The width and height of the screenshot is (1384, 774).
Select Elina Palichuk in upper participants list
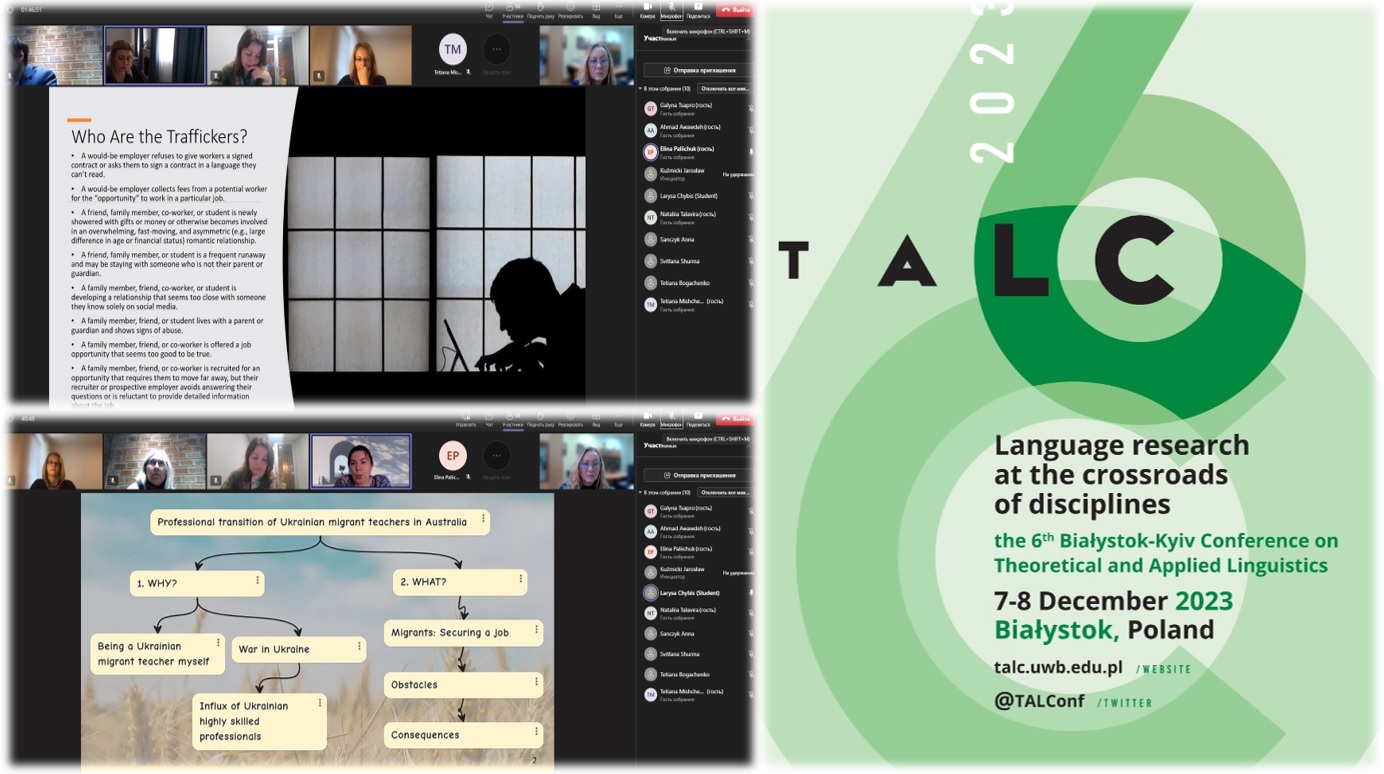(x=686, y=151)
